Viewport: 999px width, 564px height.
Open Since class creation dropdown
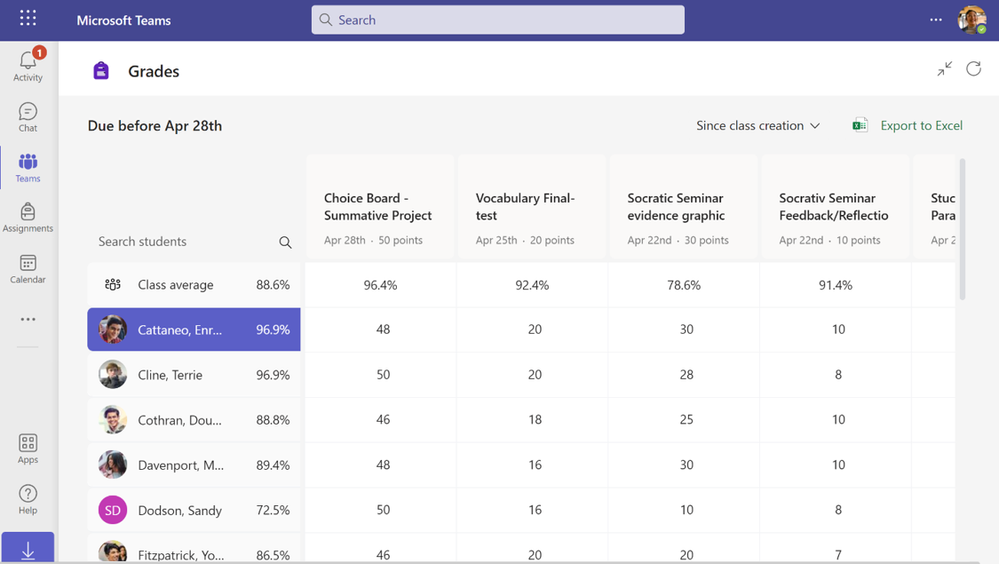(x=758, y=126)
